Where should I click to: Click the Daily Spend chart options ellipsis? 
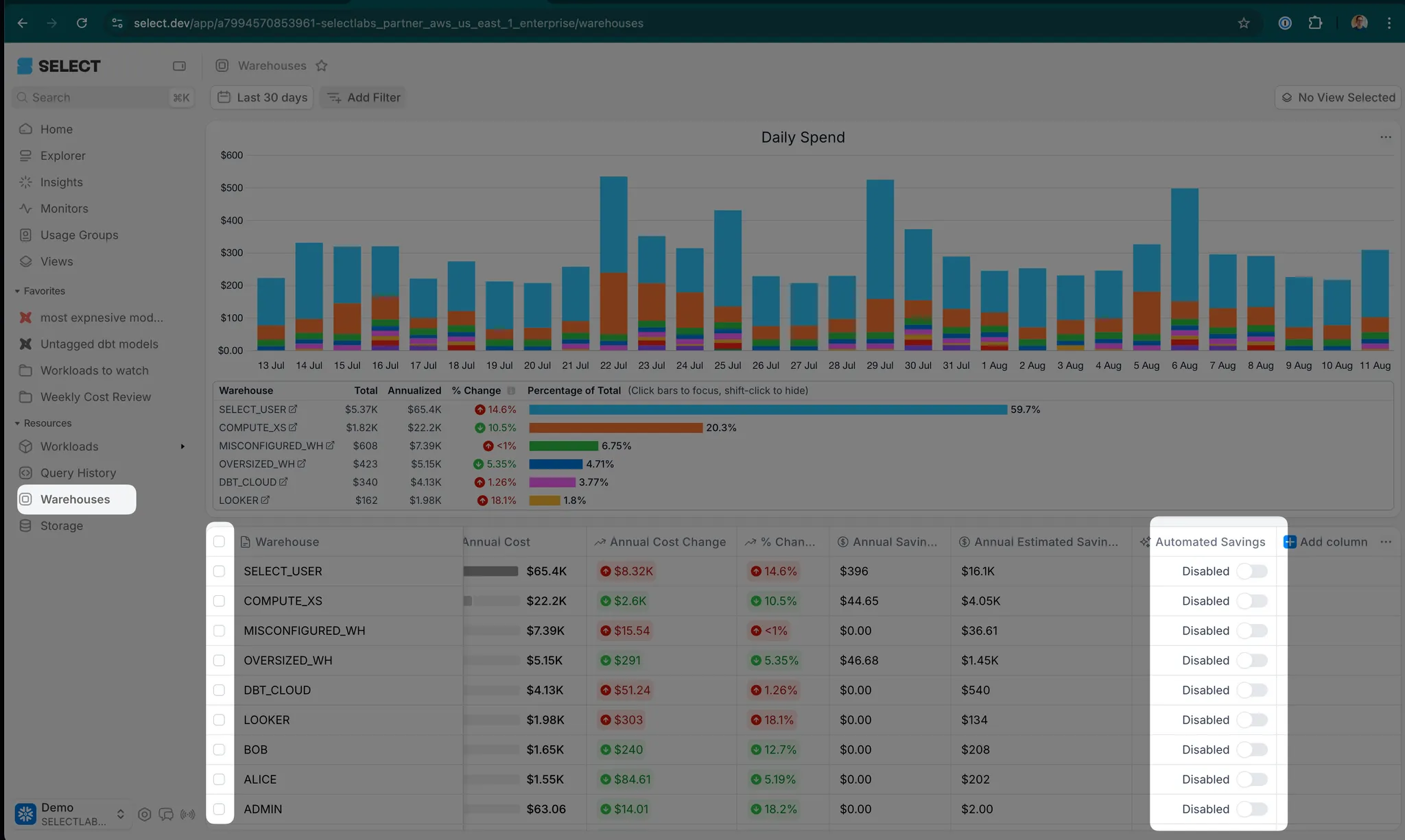pos(1385,137)
